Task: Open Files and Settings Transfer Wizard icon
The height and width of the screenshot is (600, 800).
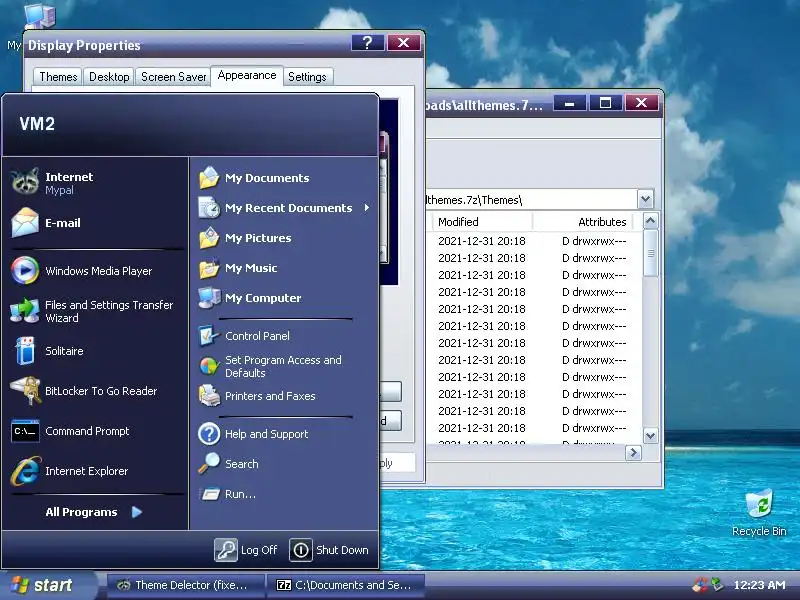Action: pyautogui.click(x=25, y=311)
